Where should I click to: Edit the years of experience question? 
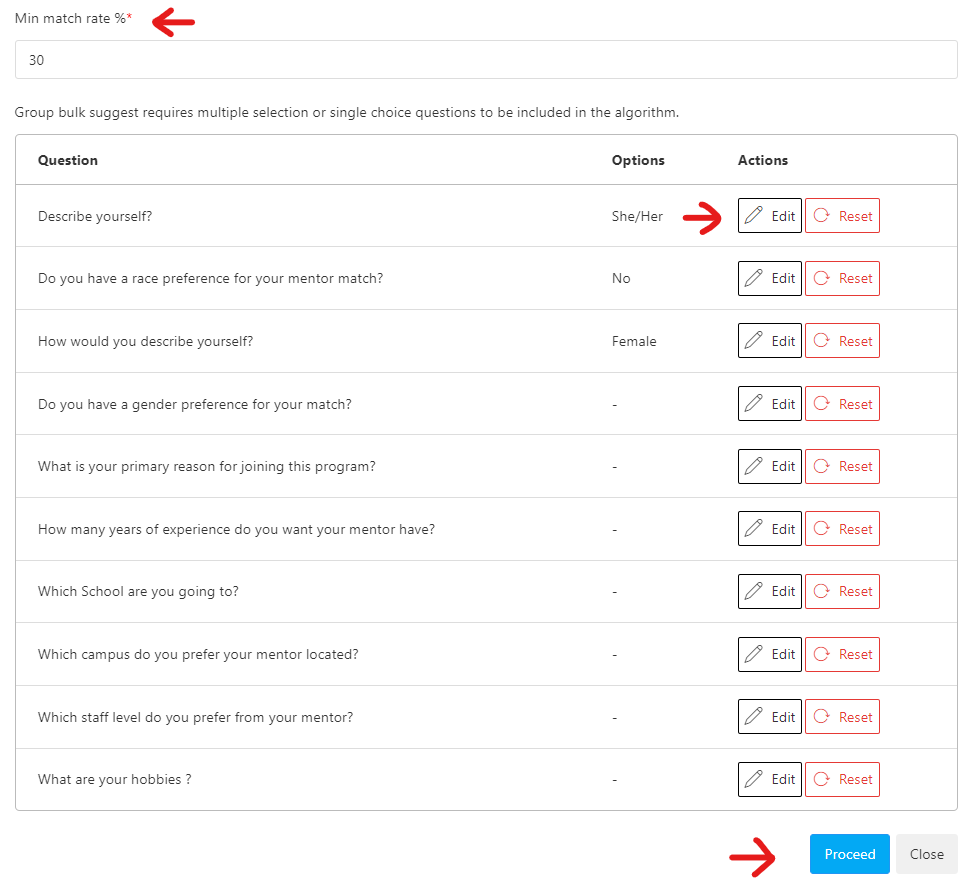769,529
